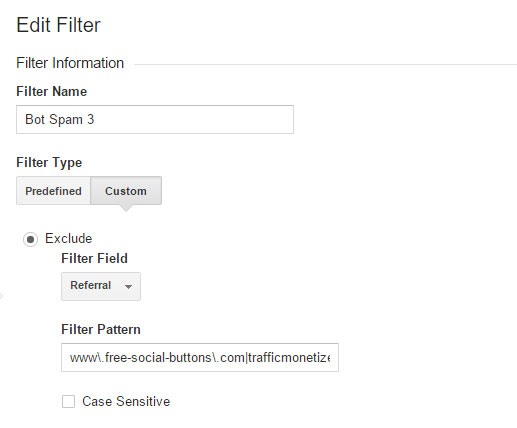
Task: Click the Filter Field label
Action: 94,259
